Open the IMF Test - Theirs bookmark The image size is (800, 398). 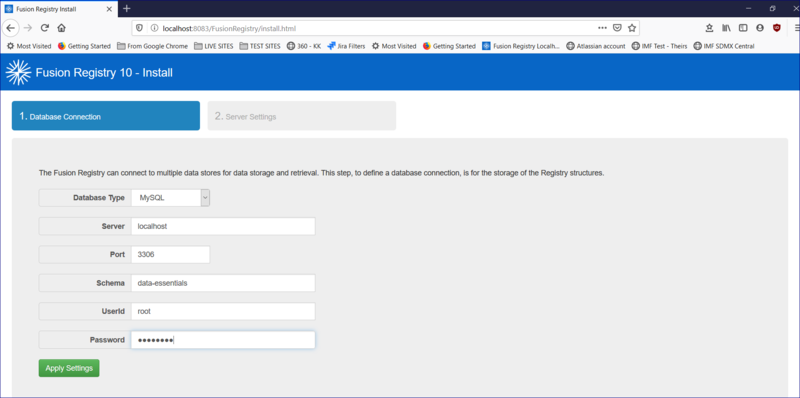point(660,46)
